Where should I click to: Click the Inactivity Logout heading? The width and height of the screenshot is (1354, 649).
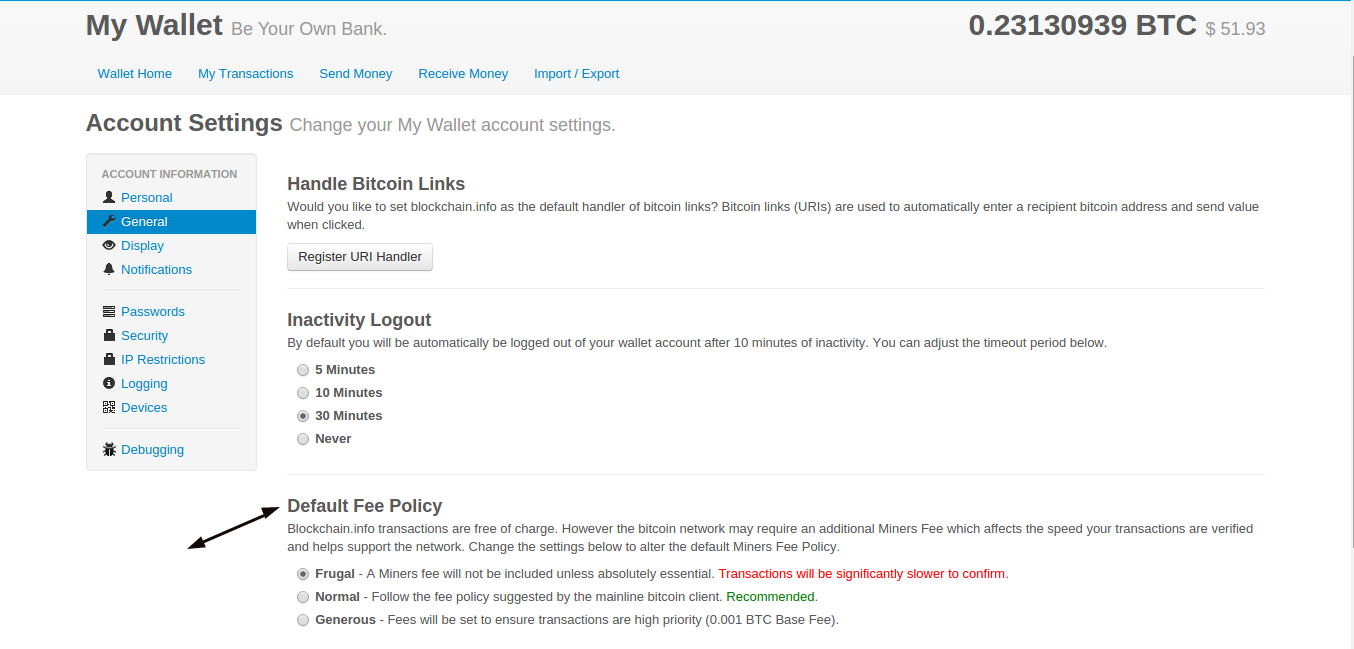pyautogui.click(x=359, y=320)
